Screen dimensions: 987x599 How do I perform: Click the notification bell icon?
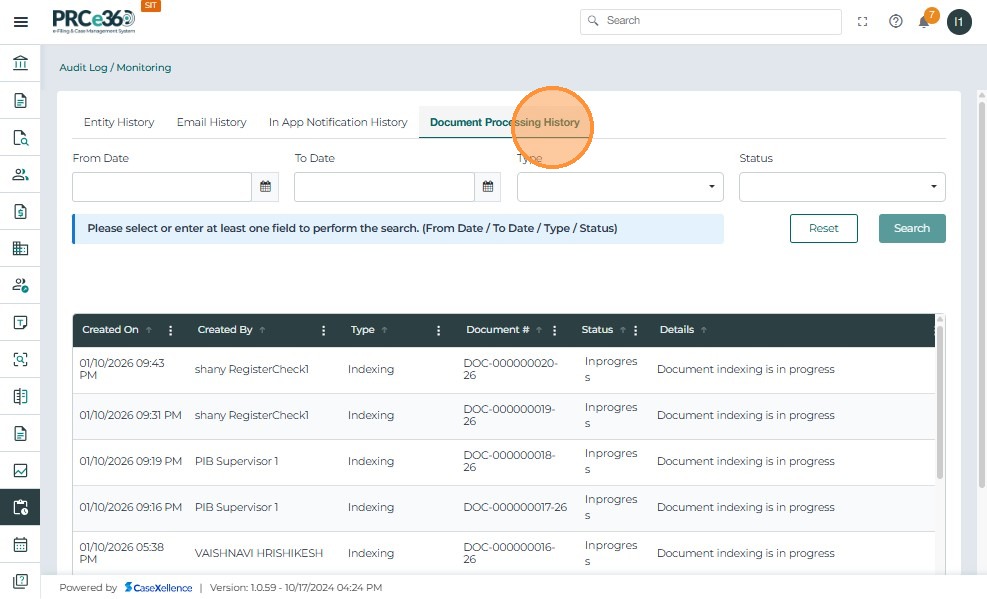pyautogui.click(x=925, y=22)
